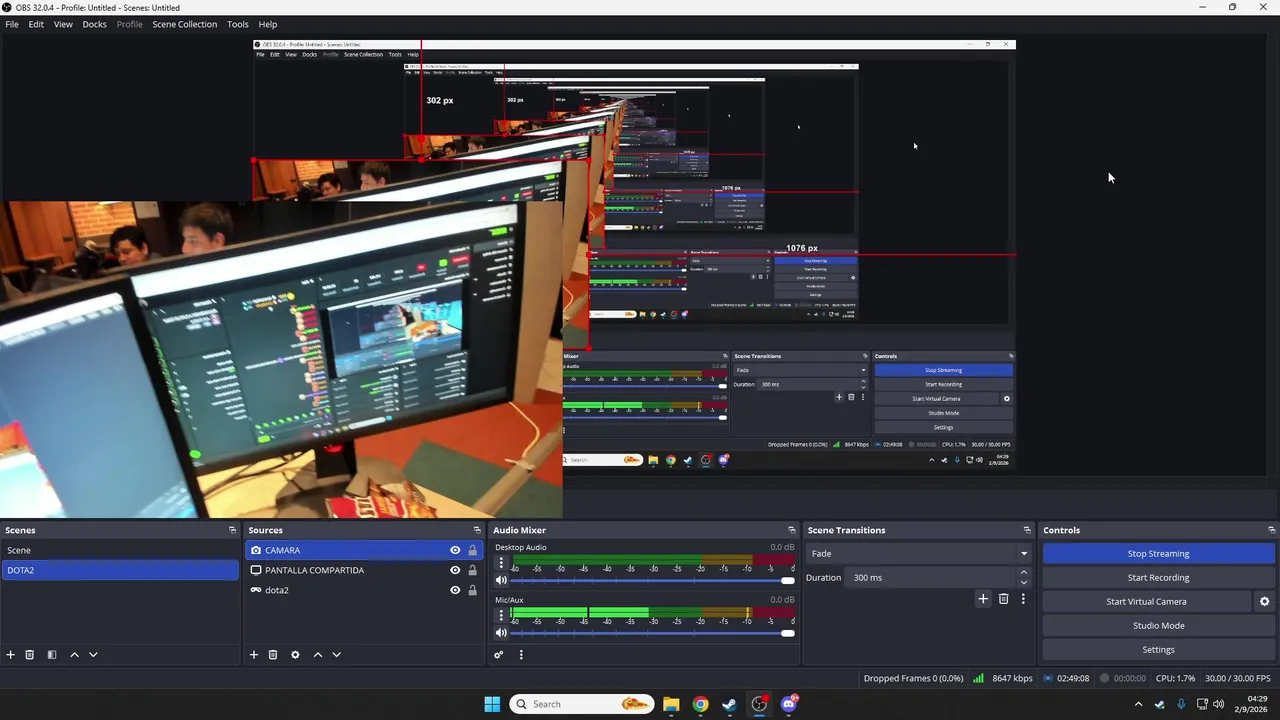Add a new scene with plus icon
Viewport: 1280px width, 720px height.
tap(11, 655)
